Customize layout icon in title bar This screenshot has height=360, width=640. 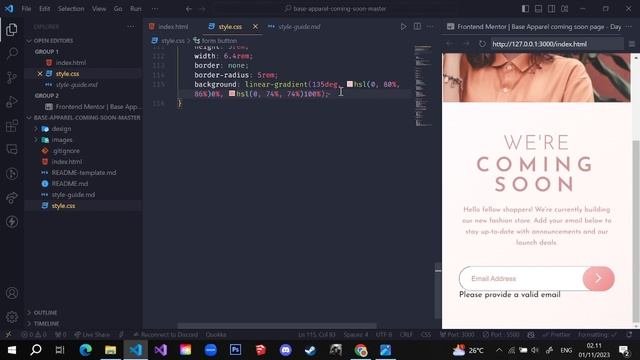tap(564, 9)
